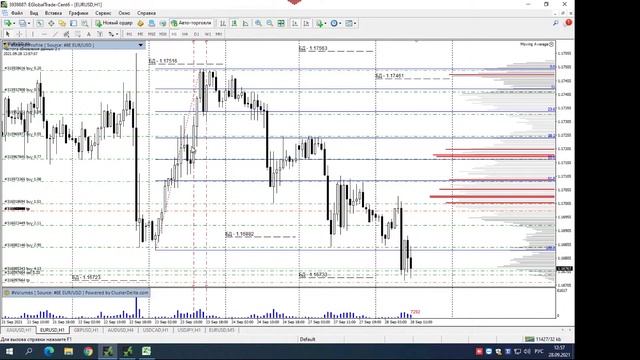This screenshot has height=360, width=640.
Task: Select the crosshair tool
Action: click(x=19, y=34)
